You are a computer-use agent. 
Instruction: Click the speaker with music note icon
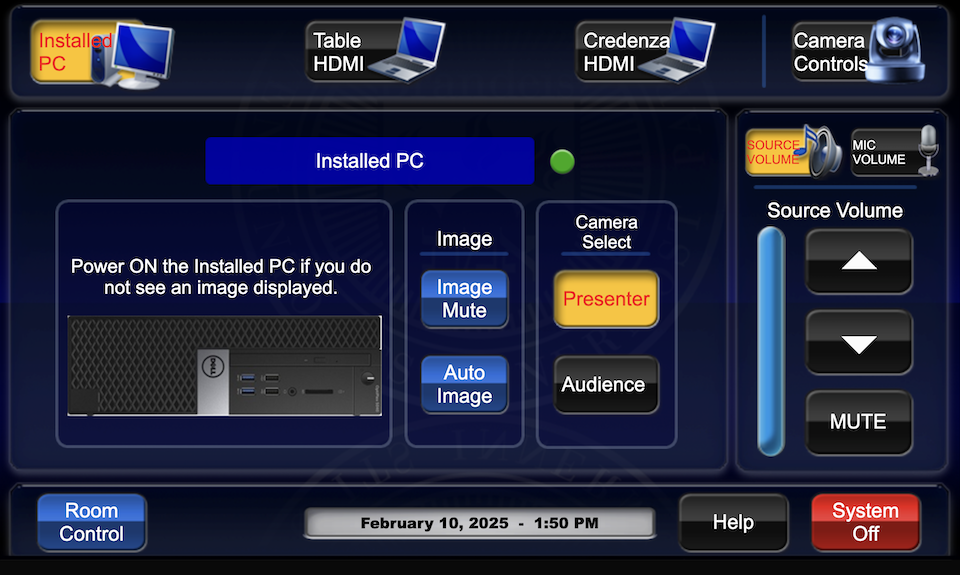coord(819,151)
